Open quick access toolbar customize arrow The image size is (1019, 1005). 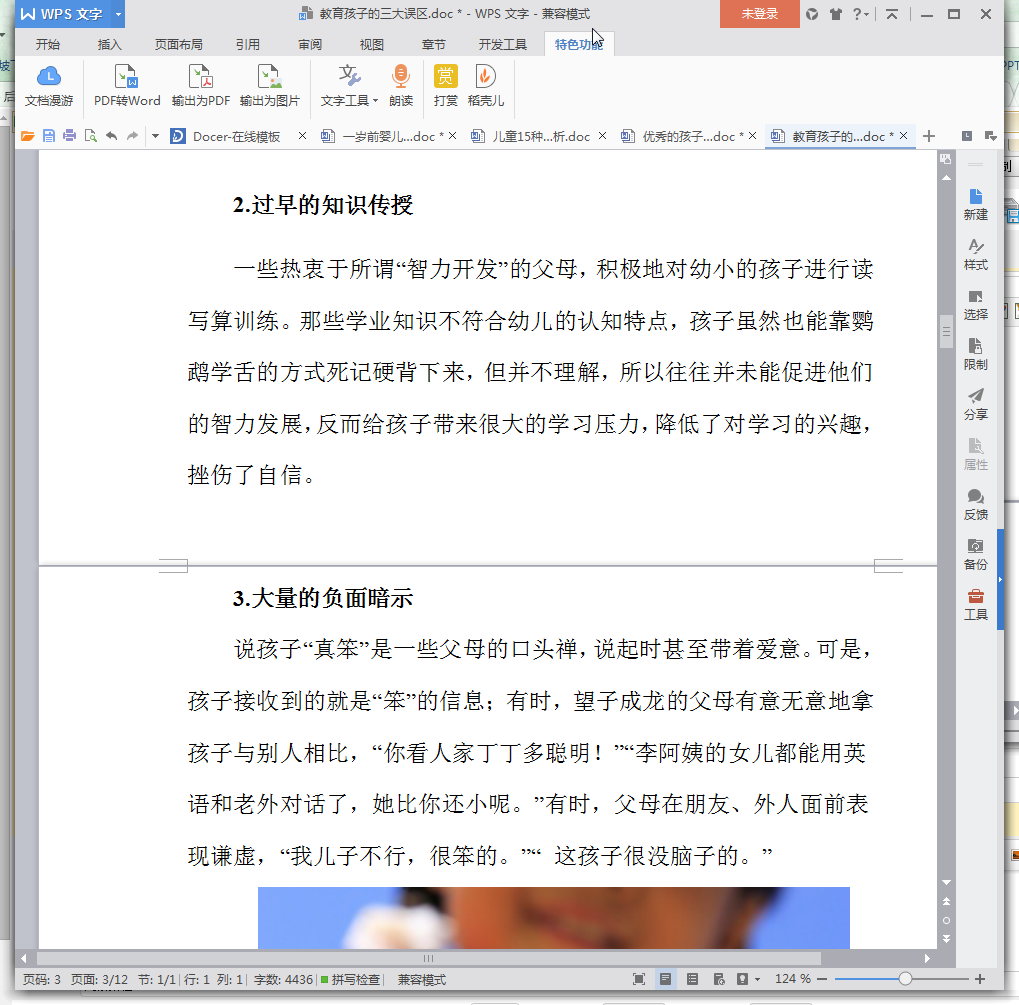(x=155, y=136)
